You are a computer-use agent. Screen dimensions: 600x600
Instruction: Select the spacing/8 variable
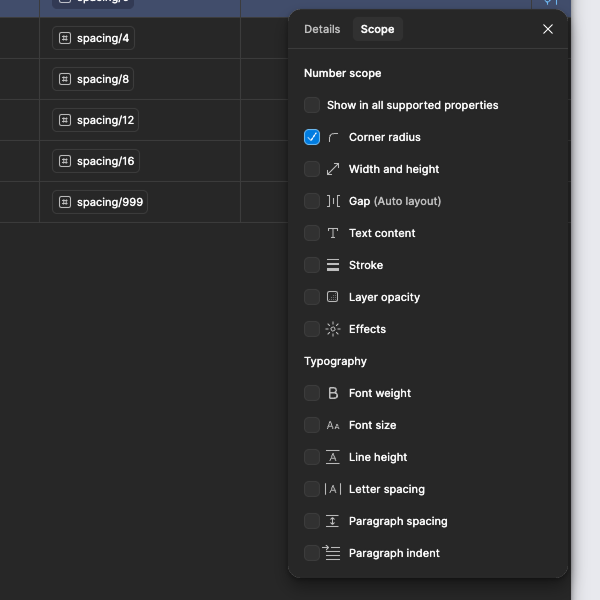click(93, 79)
